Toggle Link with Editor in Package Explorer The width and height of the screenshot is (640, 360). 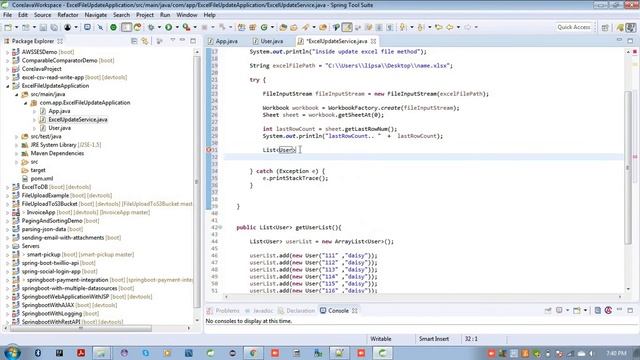tap(145, 41)
